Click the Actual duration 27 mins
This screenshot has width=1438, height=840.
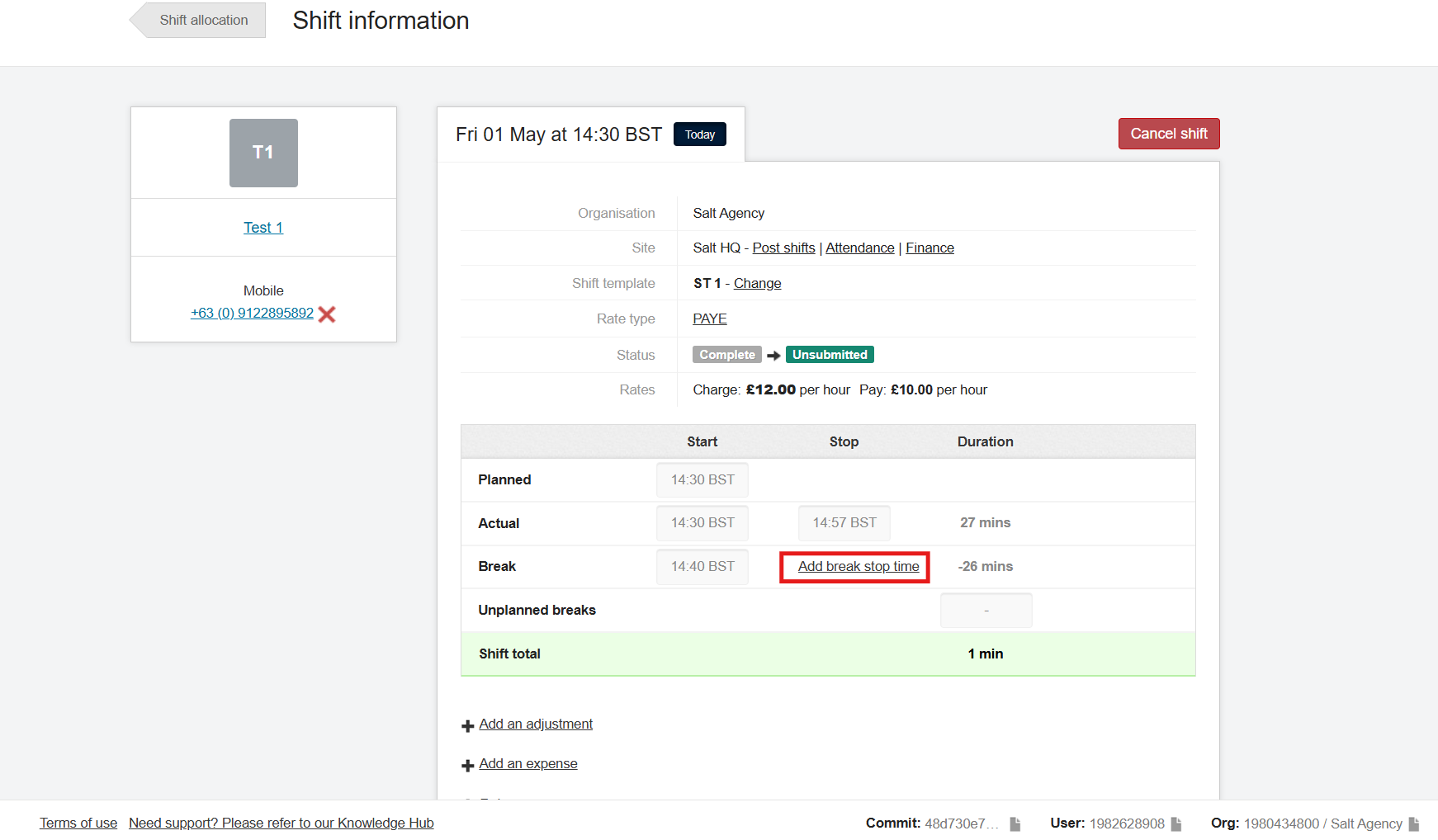tap(986, 522)
